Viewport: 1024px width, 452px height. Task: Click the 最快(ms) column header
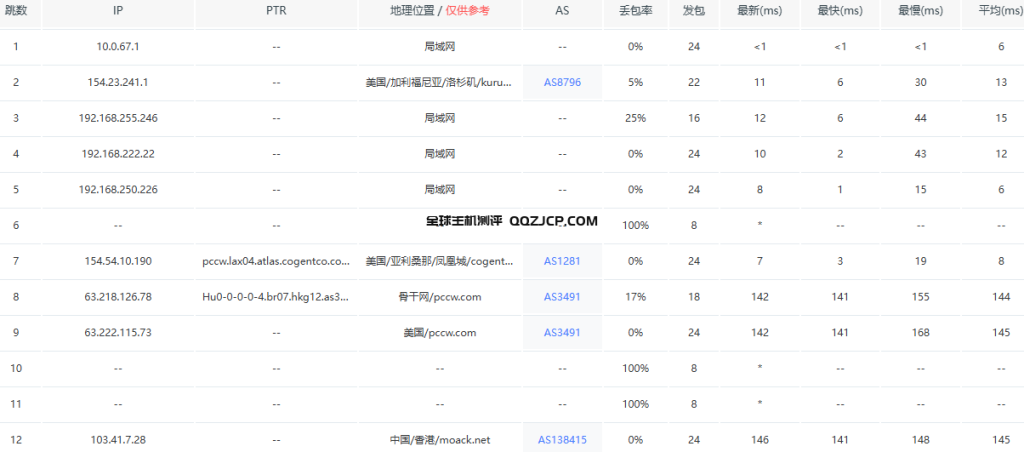click(x=840, y=10)
